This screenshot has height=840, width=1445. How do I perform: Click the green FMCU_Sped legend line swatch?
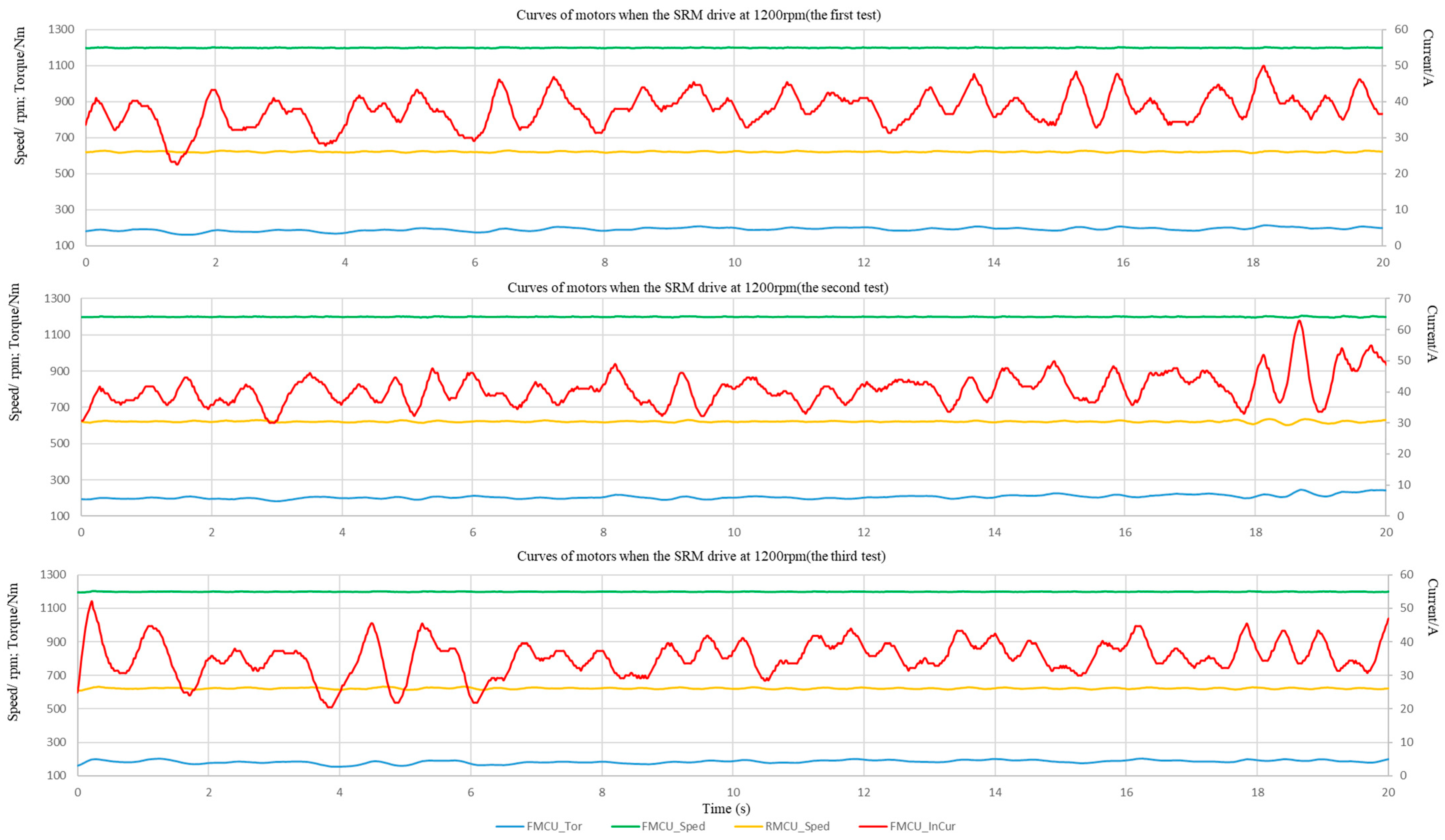[x=626, y=826]
